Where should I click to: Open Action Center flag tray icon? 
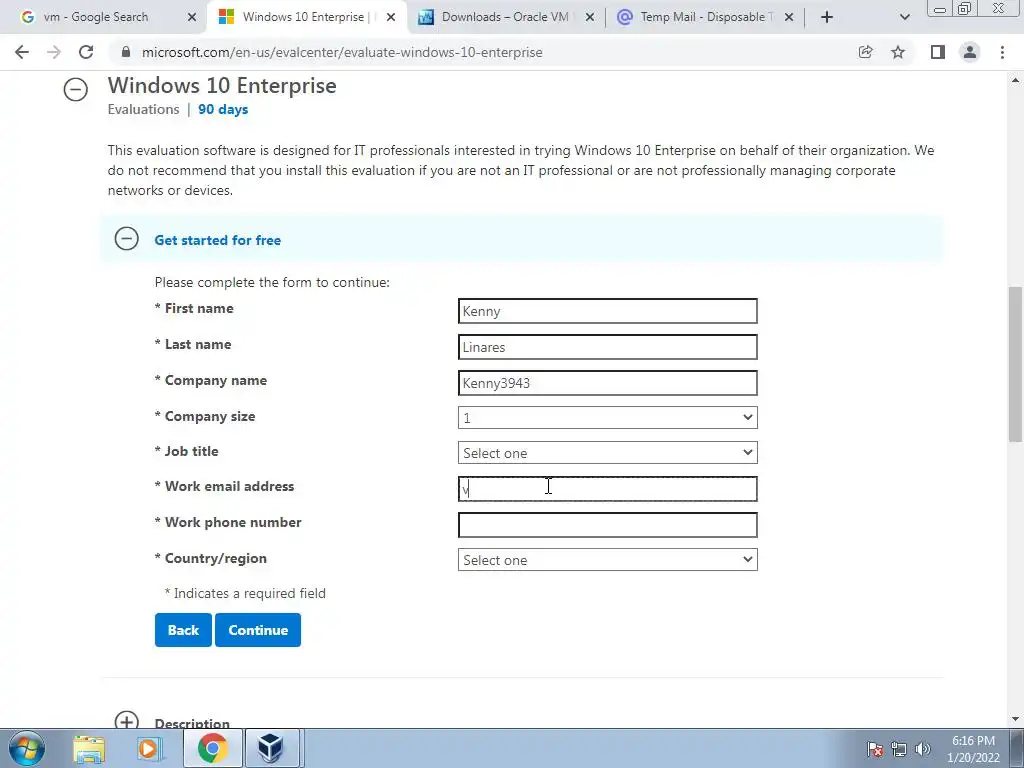(875, 749)
